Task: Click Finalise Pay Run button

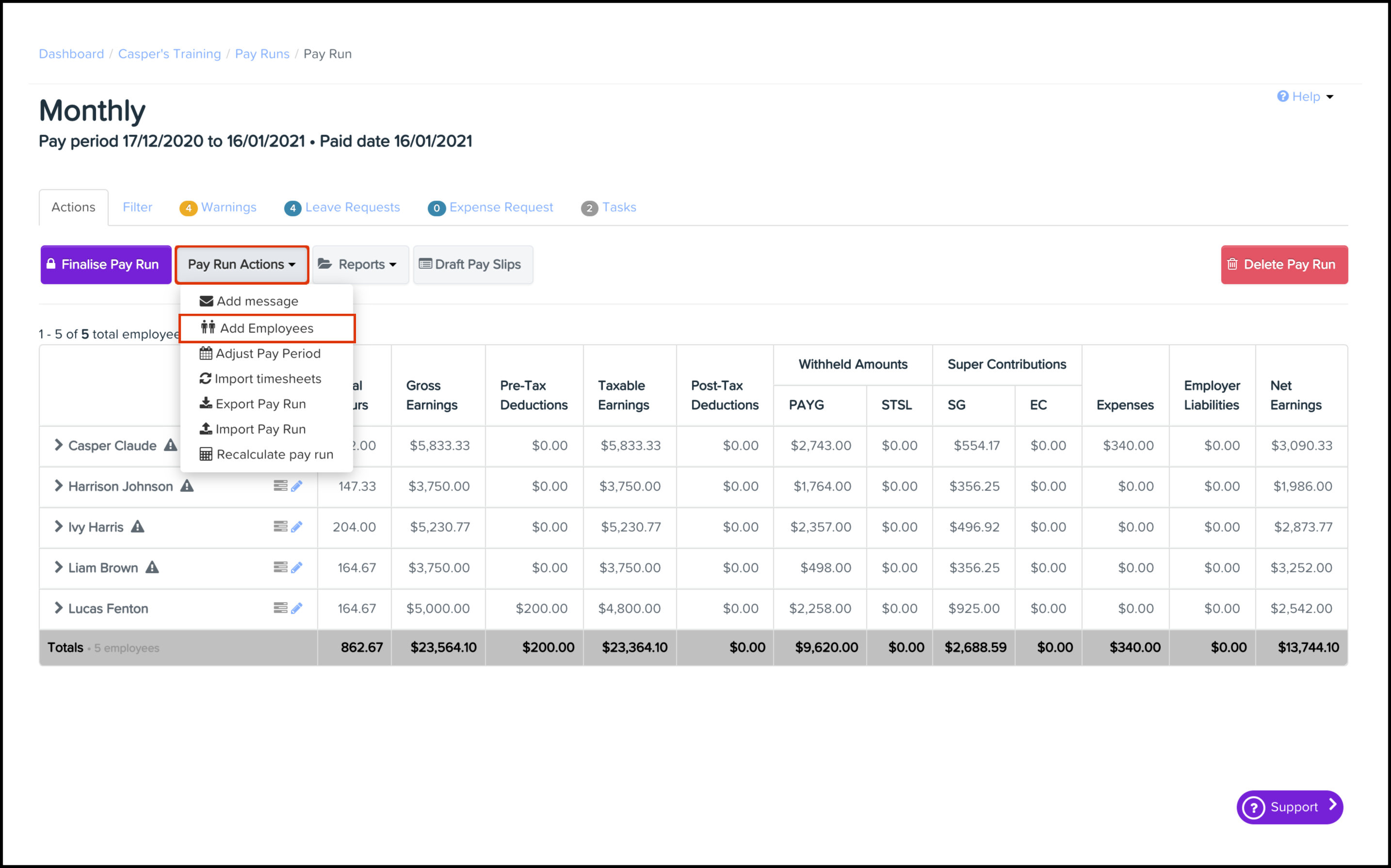Action: 106,265
